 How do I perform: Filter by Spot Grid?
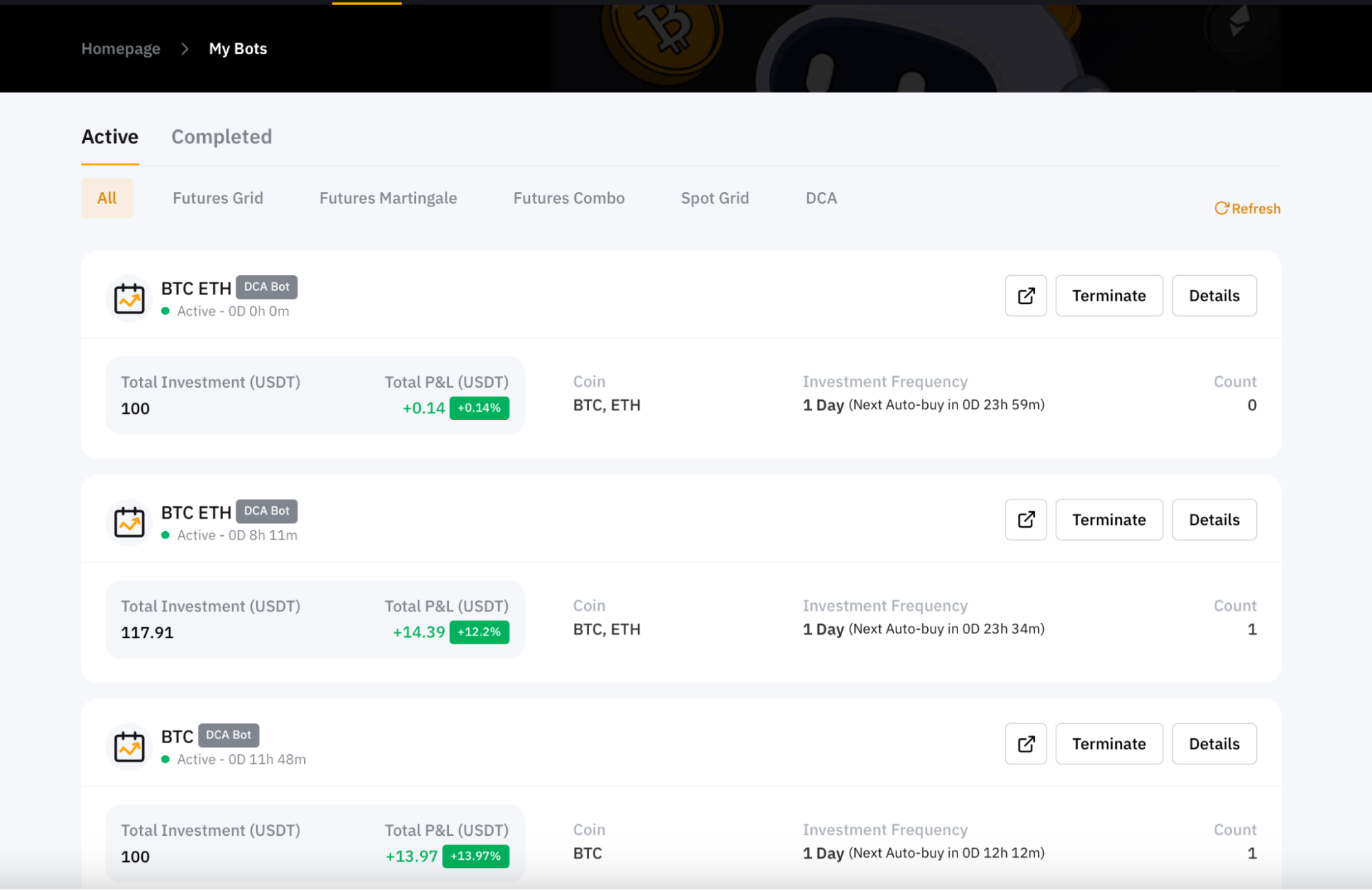click(x=714, y=198)
